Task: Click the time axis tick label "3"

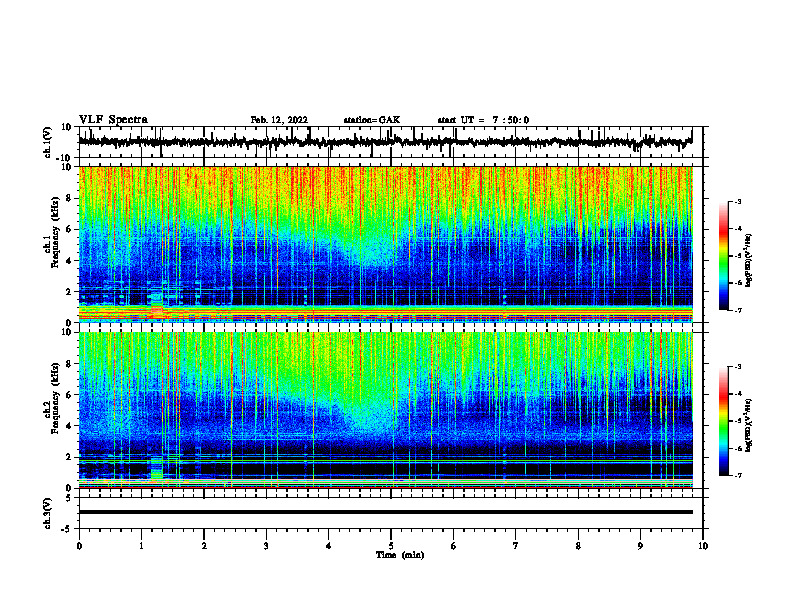Action: [x=266, y=546]
